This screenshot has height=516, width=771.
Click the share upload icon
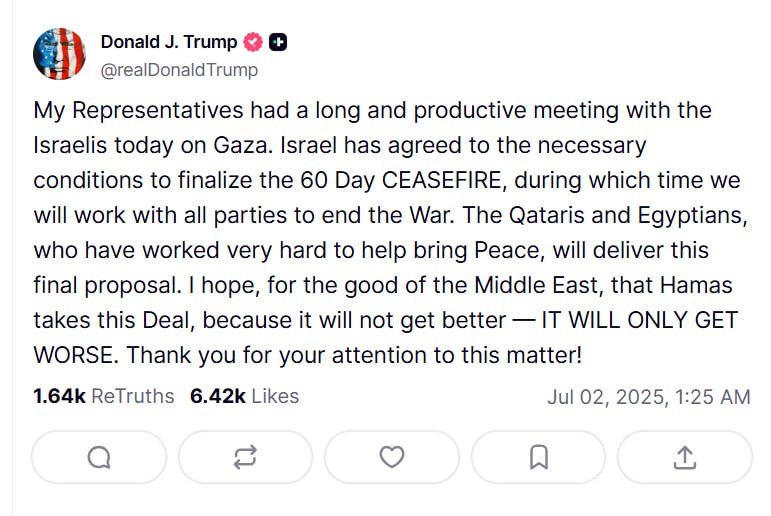(684, 457)
